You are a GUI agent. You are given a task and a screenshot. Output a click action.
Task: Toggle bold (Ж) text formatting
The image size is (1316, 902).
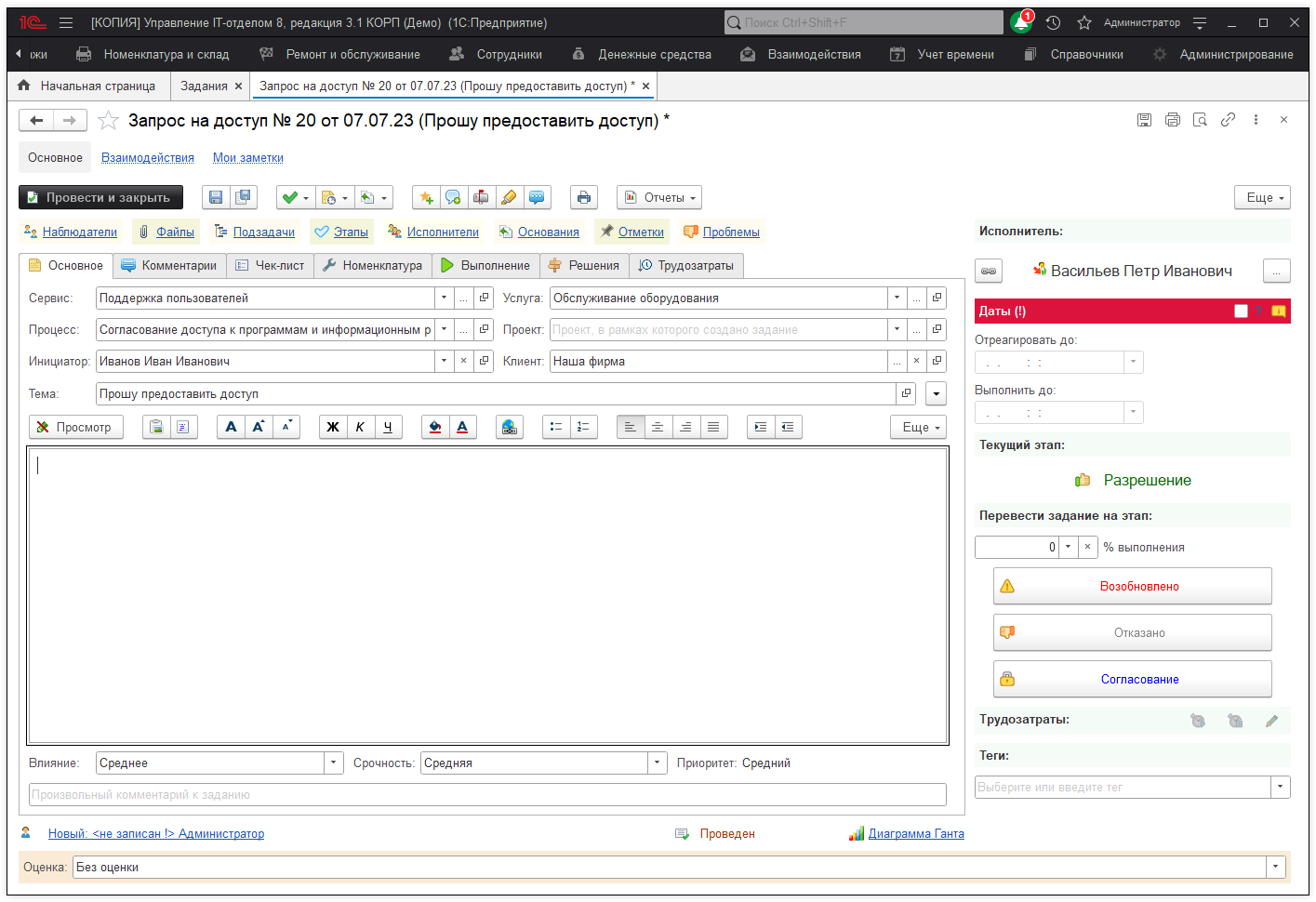pos(332,427)
